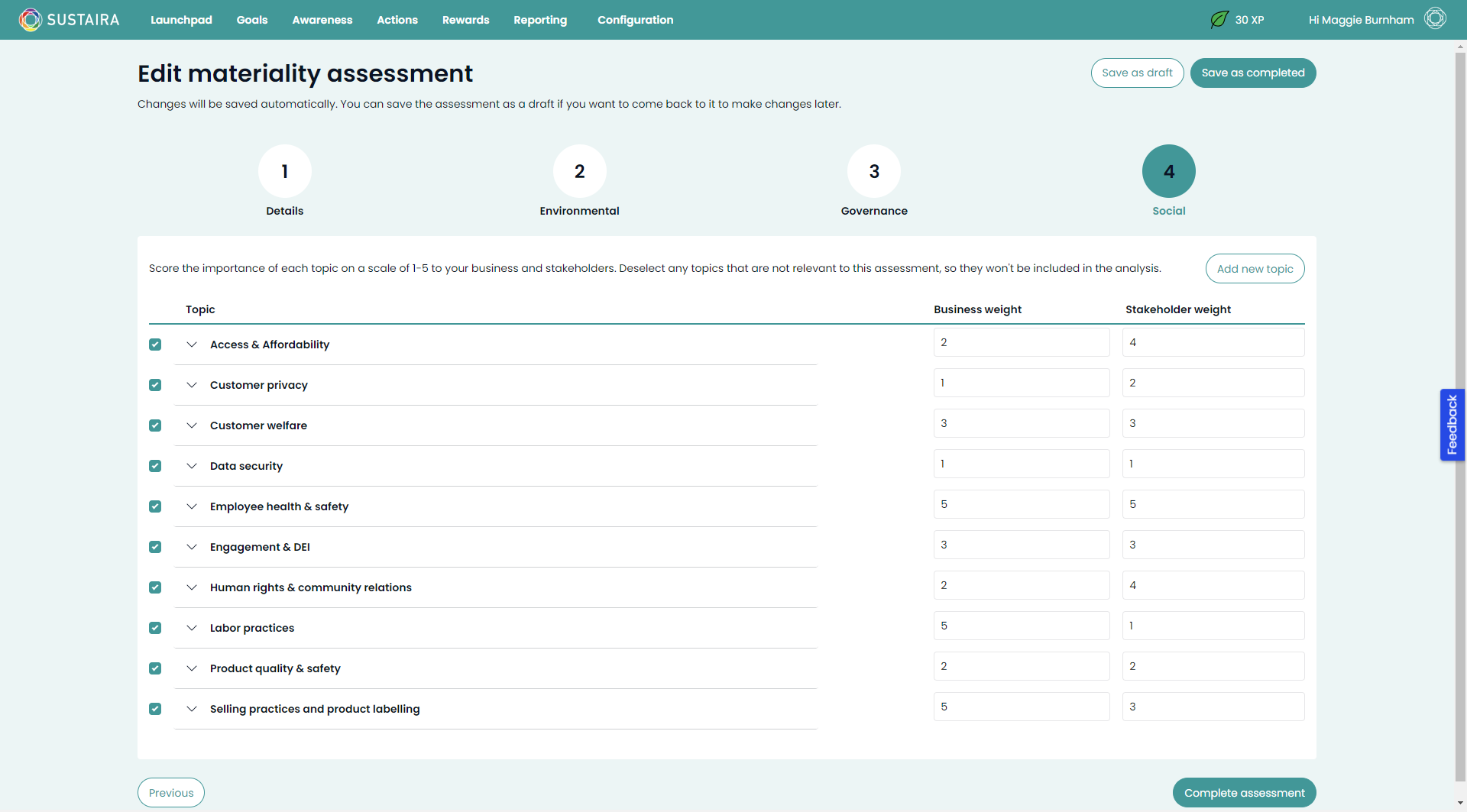The image size is (1467, 812).
Task: Click step 2 Environmental circle
Action: (579, 171)
